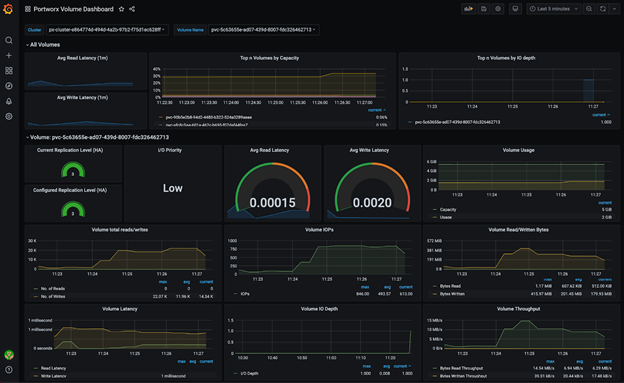Zoom out time range with magnifier icon
This screenshot has height=383, width=624.
tap(589, 9)
